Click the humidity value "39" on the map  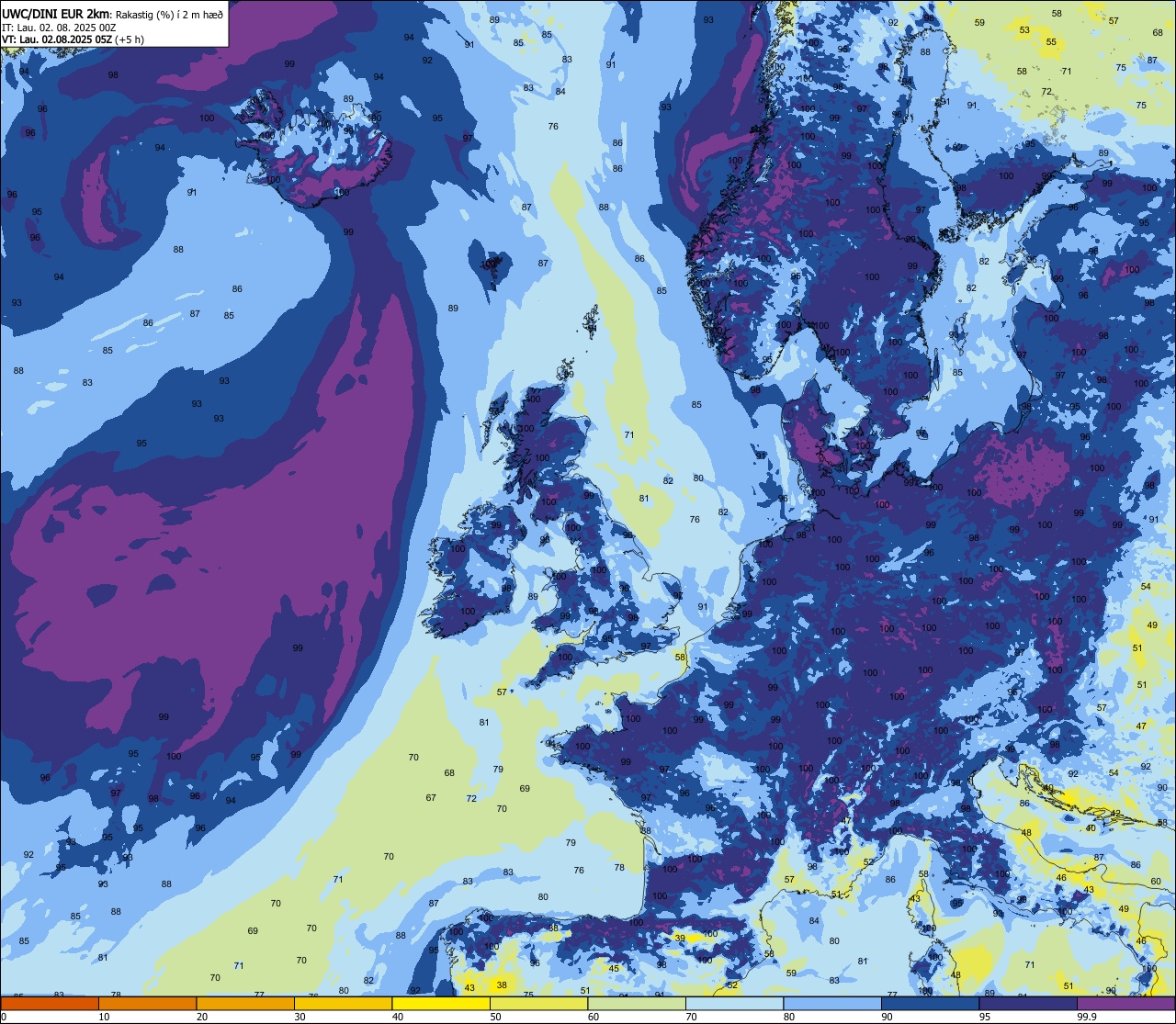click(680, 938)
